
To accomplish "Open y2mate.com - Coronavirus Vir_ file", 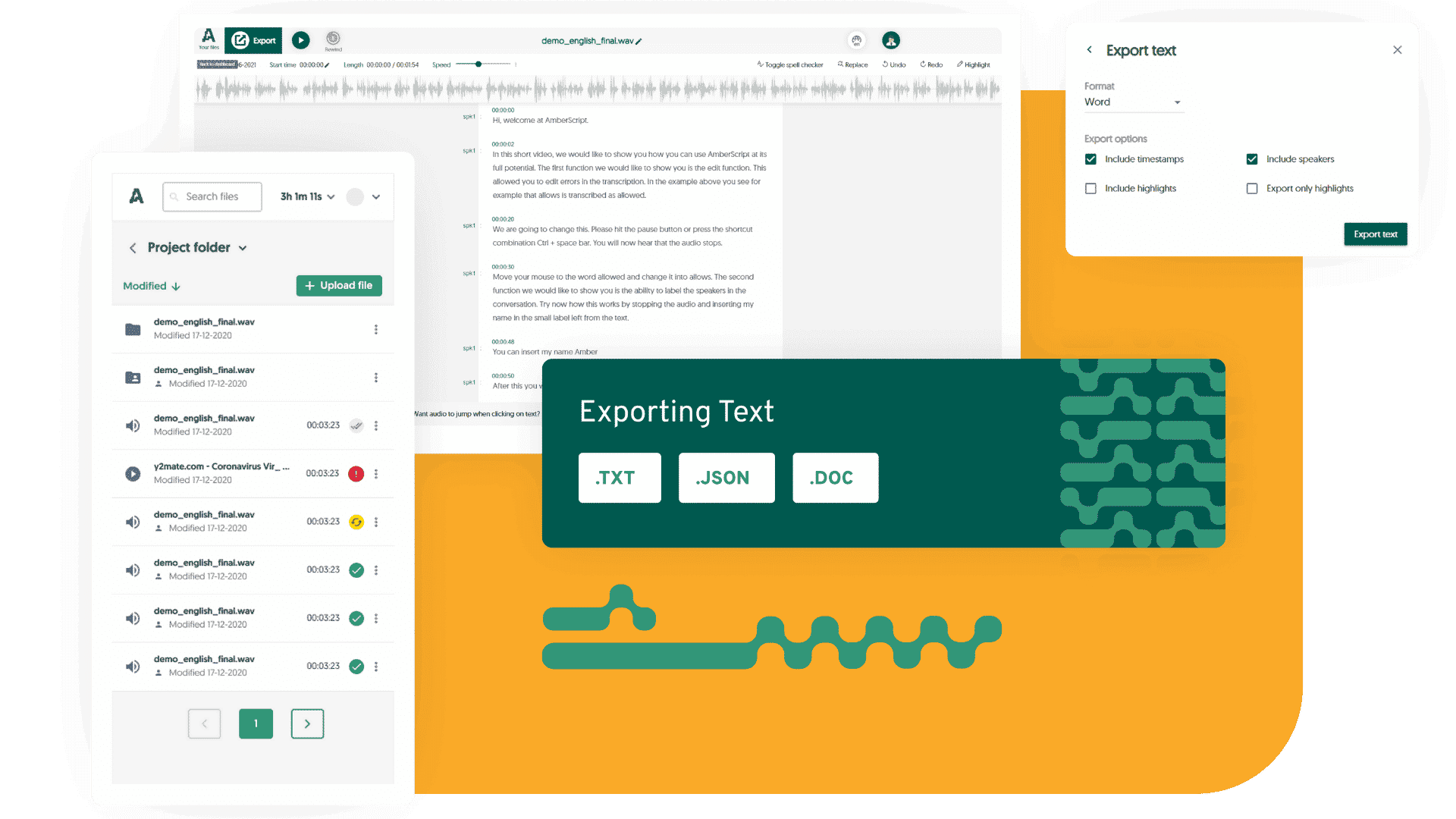I will [x=221, y=466].
